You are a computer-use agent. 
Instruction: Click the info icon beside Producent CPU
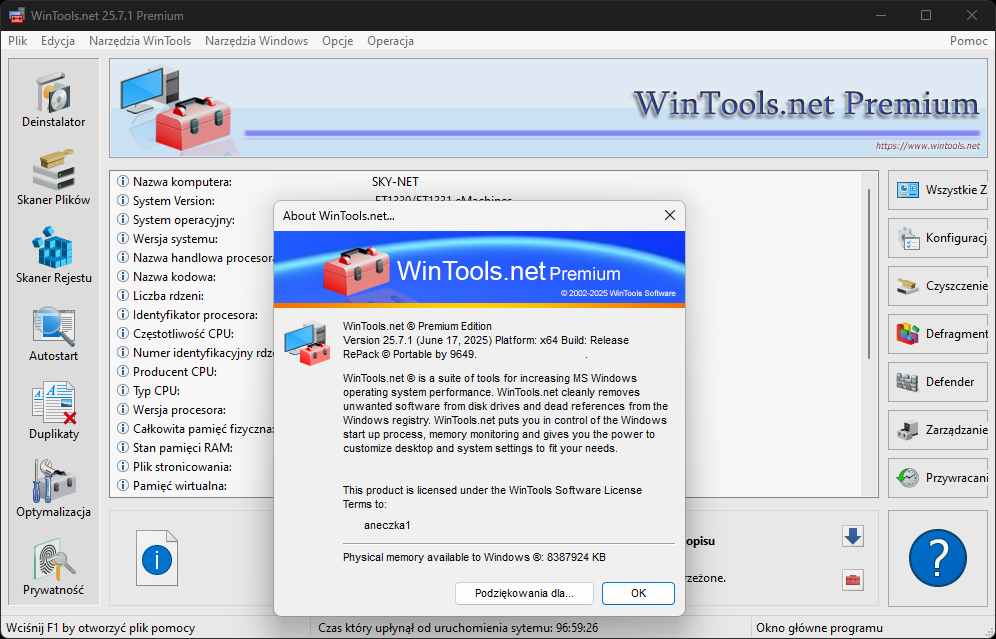123,372
